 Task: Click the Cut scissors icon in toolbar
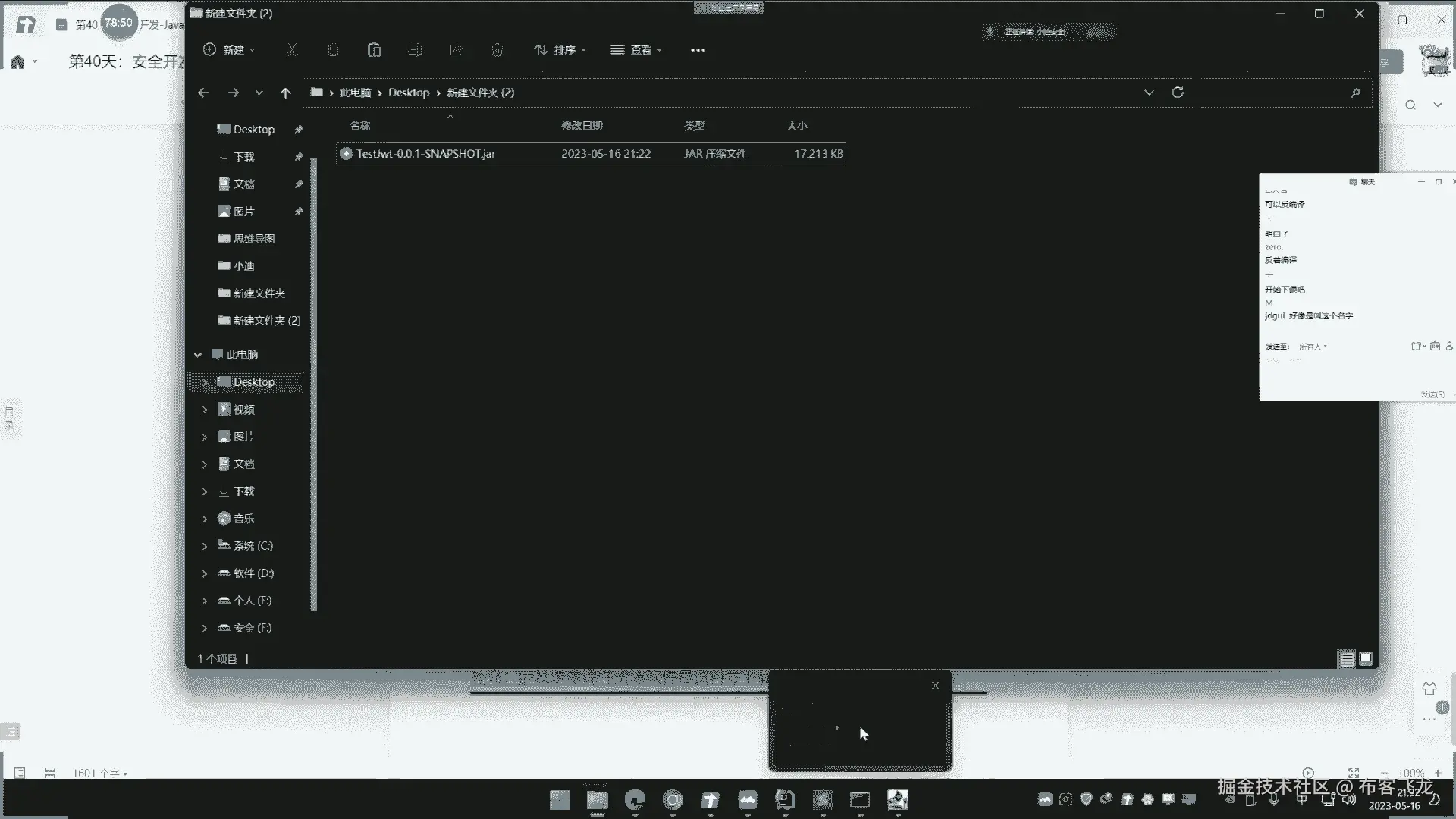pos(292,50)
